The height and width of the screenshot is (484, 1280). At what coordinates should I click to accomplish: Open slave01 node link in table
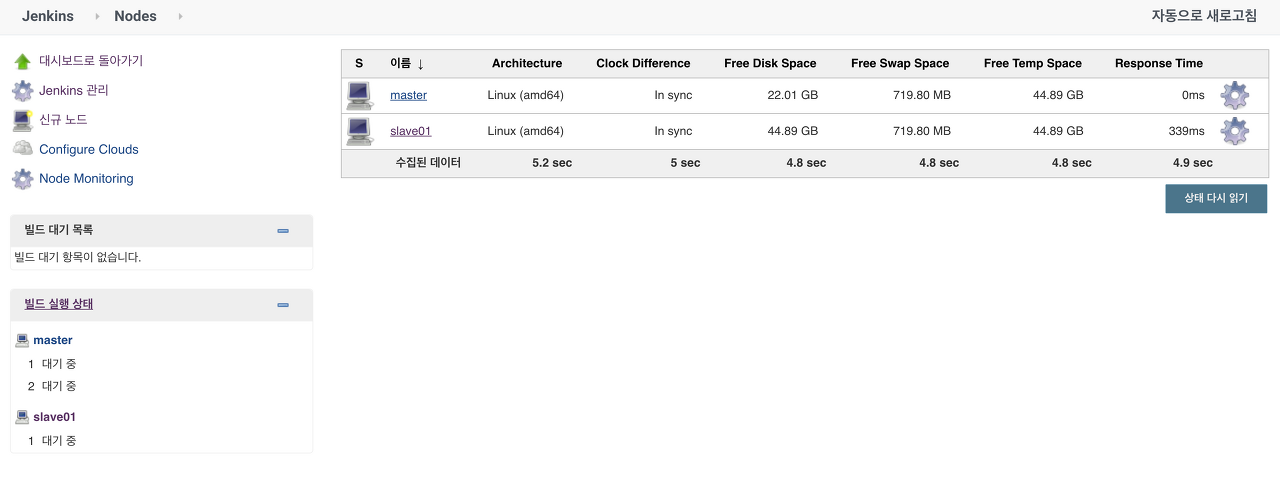[411, 131]
